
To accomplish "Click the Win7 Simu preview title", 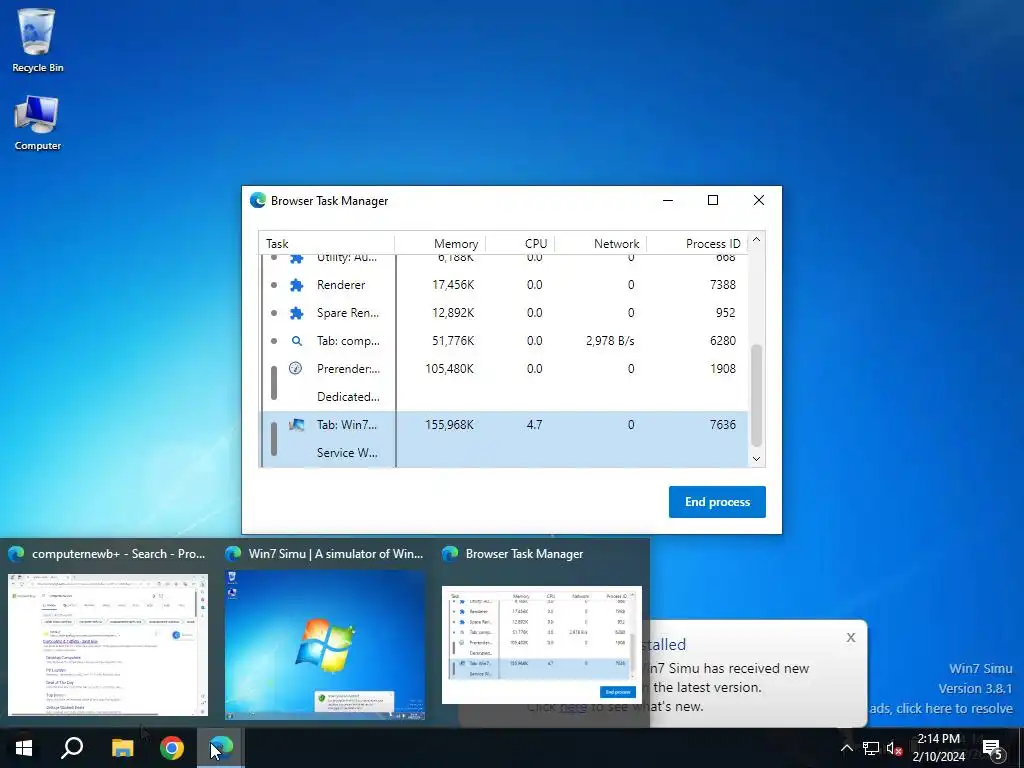I will pos(336,554).
